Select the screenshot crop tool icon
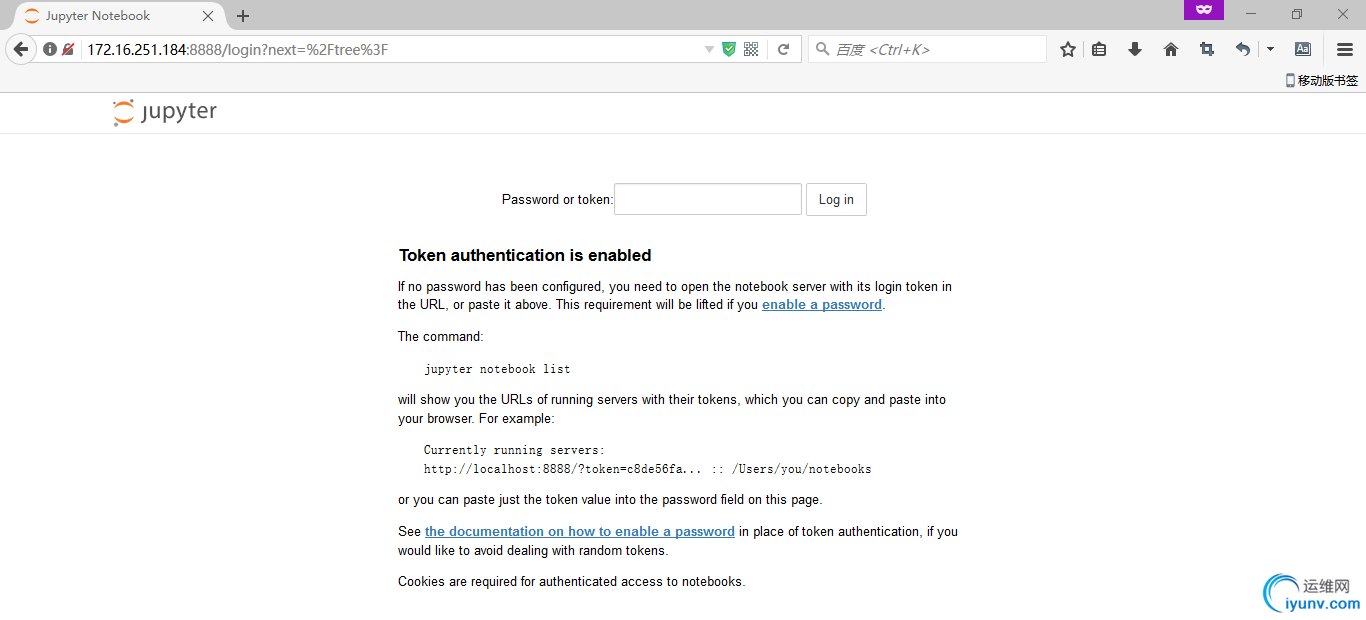 1207,49
